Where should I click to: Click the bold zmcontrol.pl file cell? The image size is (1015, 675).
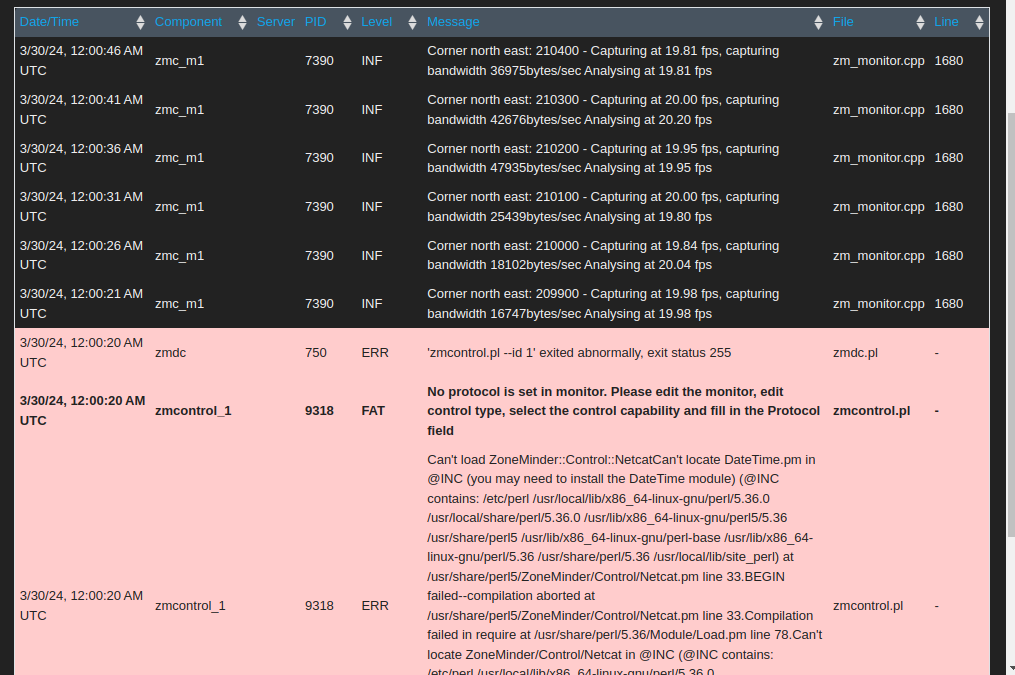(871, 411)
